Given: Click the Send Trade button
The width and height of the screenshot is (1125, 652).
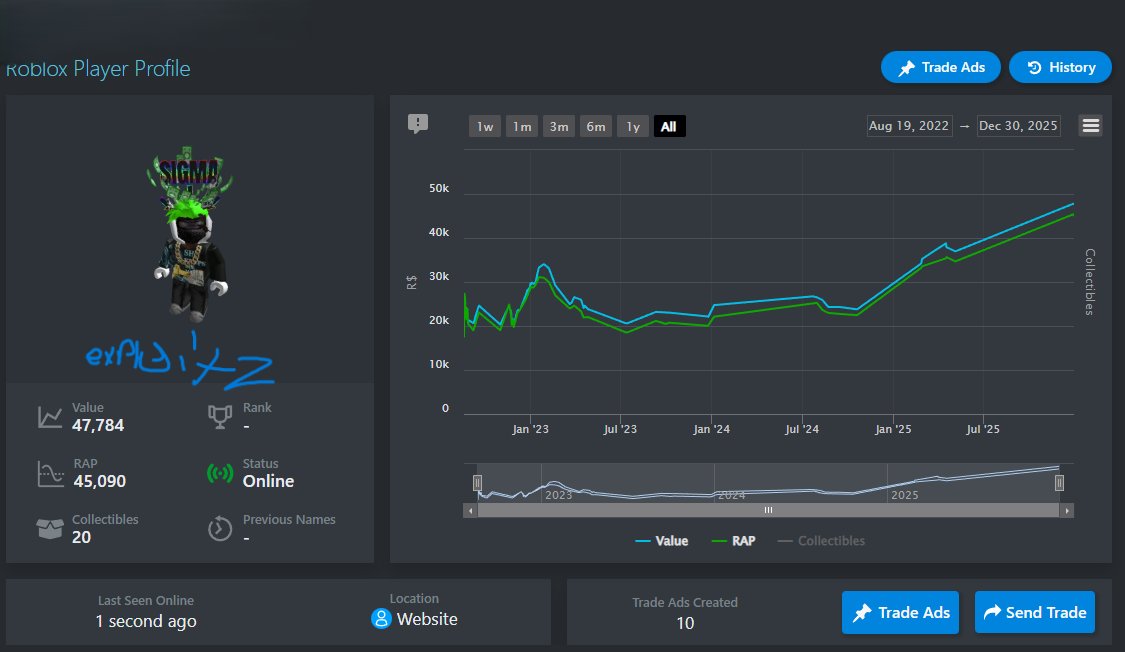Looking at the screenshot, I should point(1035,613).
